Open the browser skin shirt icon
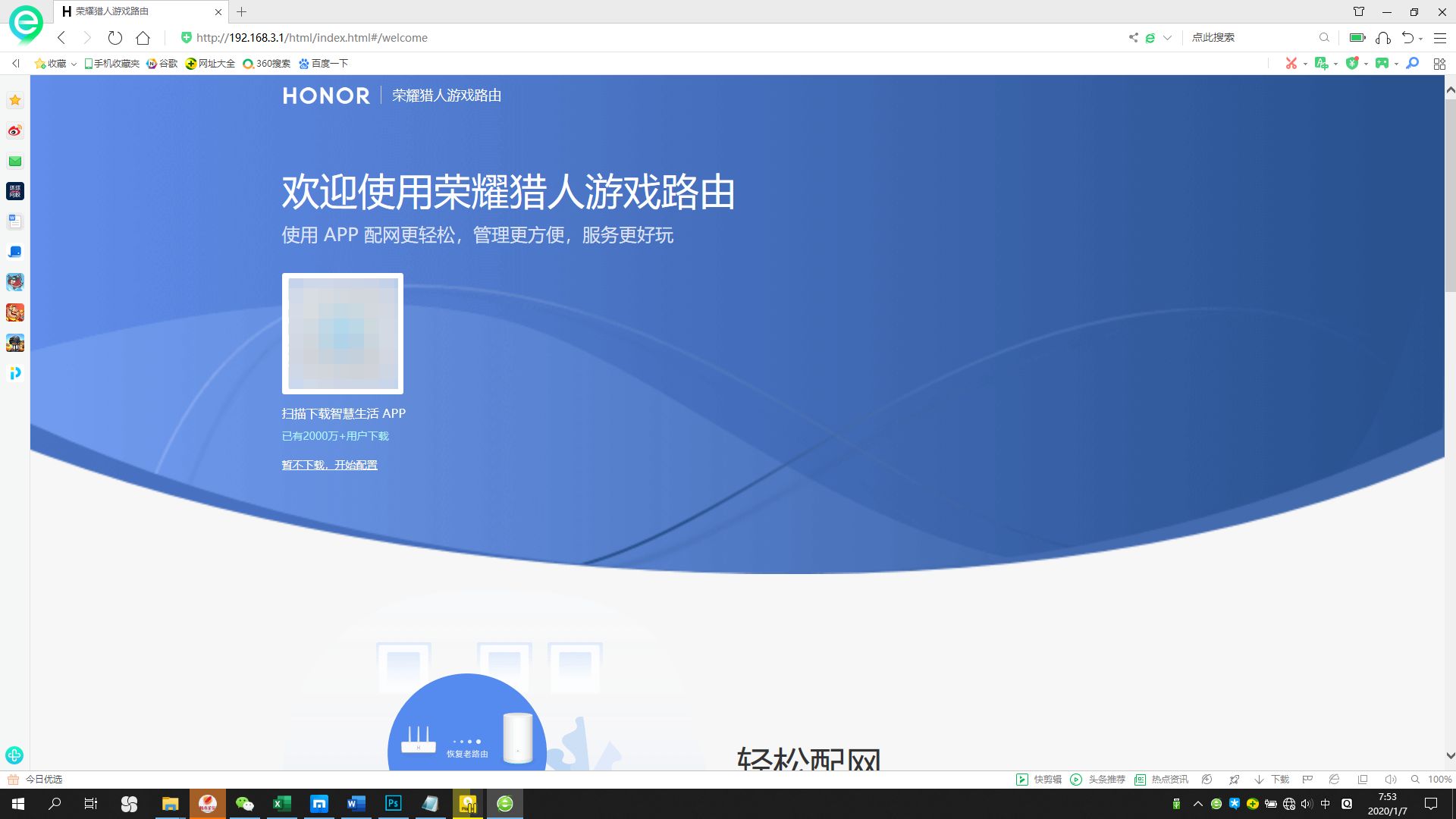Screen dimensions: 1456x819 click(1359, 11)
